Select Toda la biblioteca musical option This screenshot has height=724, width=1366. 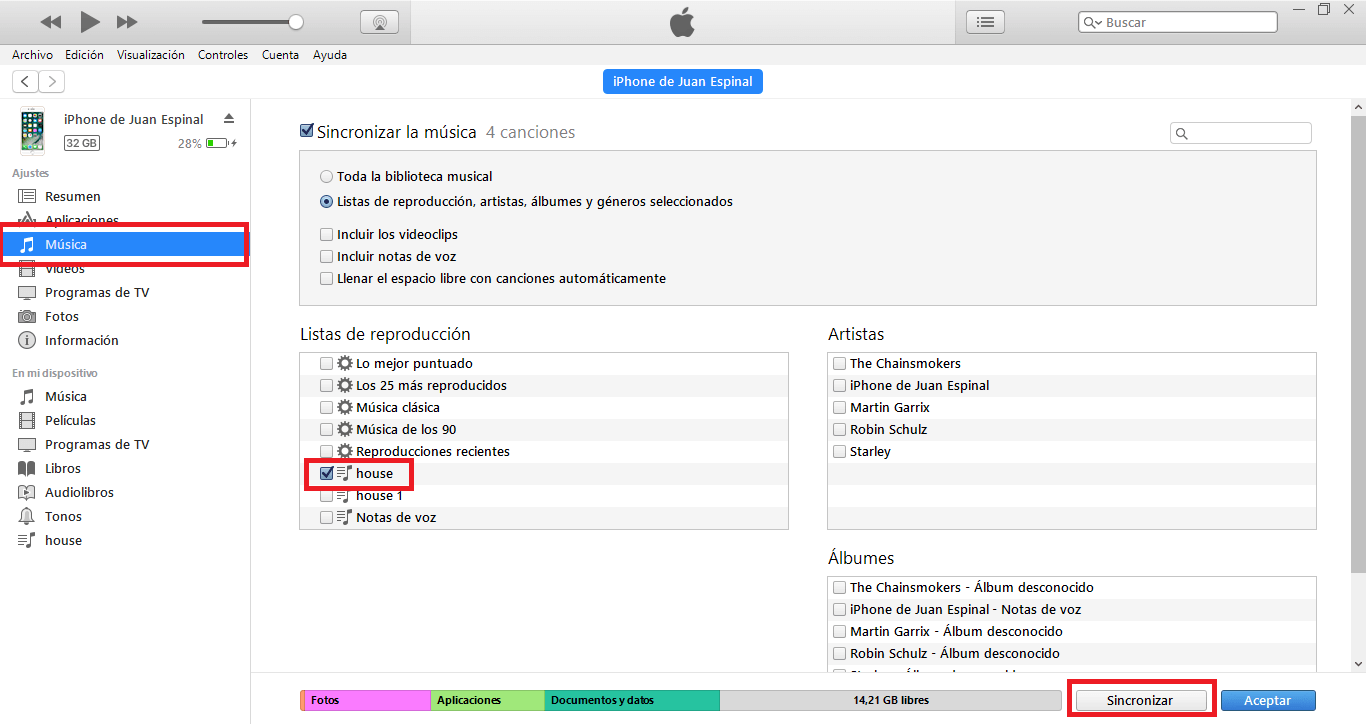[x=327, y=176]
